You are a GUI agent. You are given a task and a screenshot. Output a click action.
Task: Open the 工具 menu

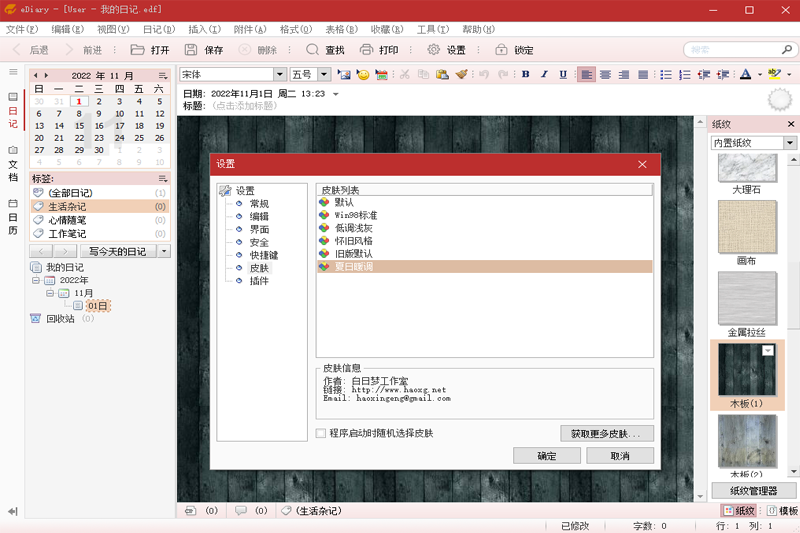[433, 30]
